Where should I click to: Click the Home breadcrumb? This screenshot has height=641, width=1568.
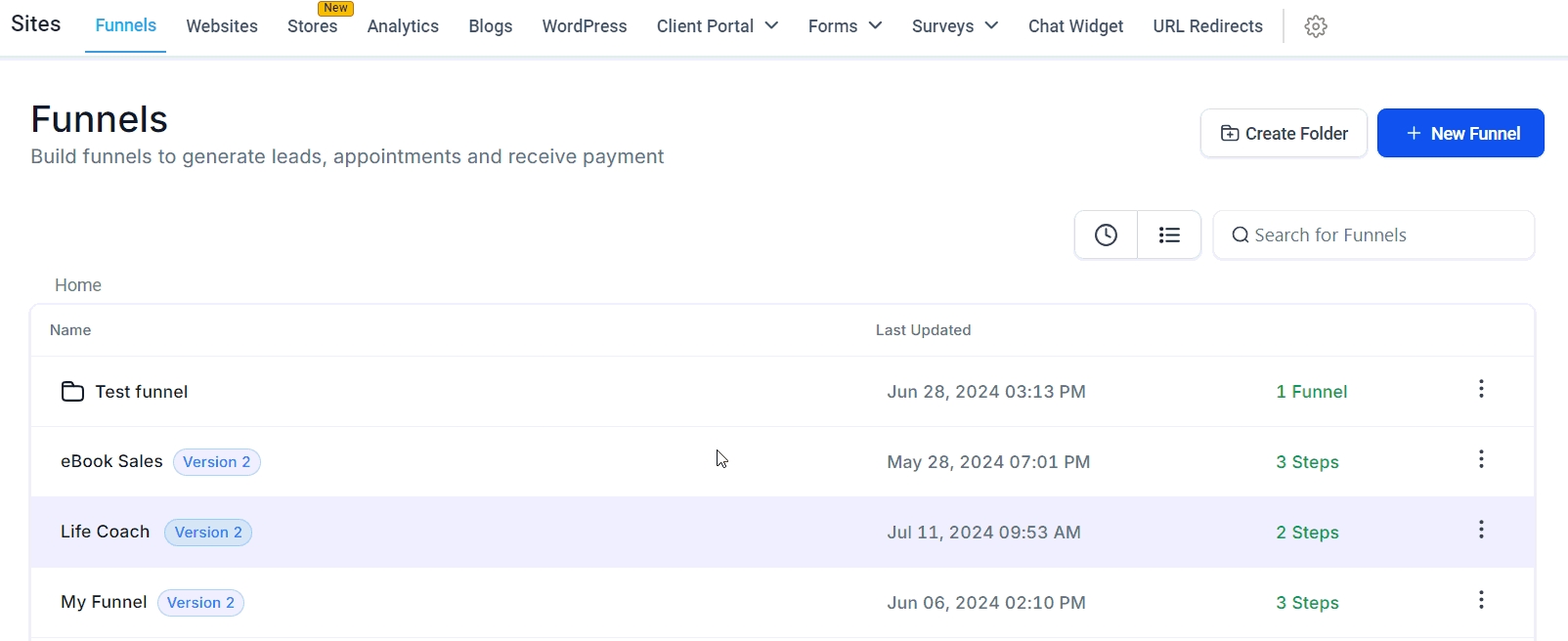[78, 285]
